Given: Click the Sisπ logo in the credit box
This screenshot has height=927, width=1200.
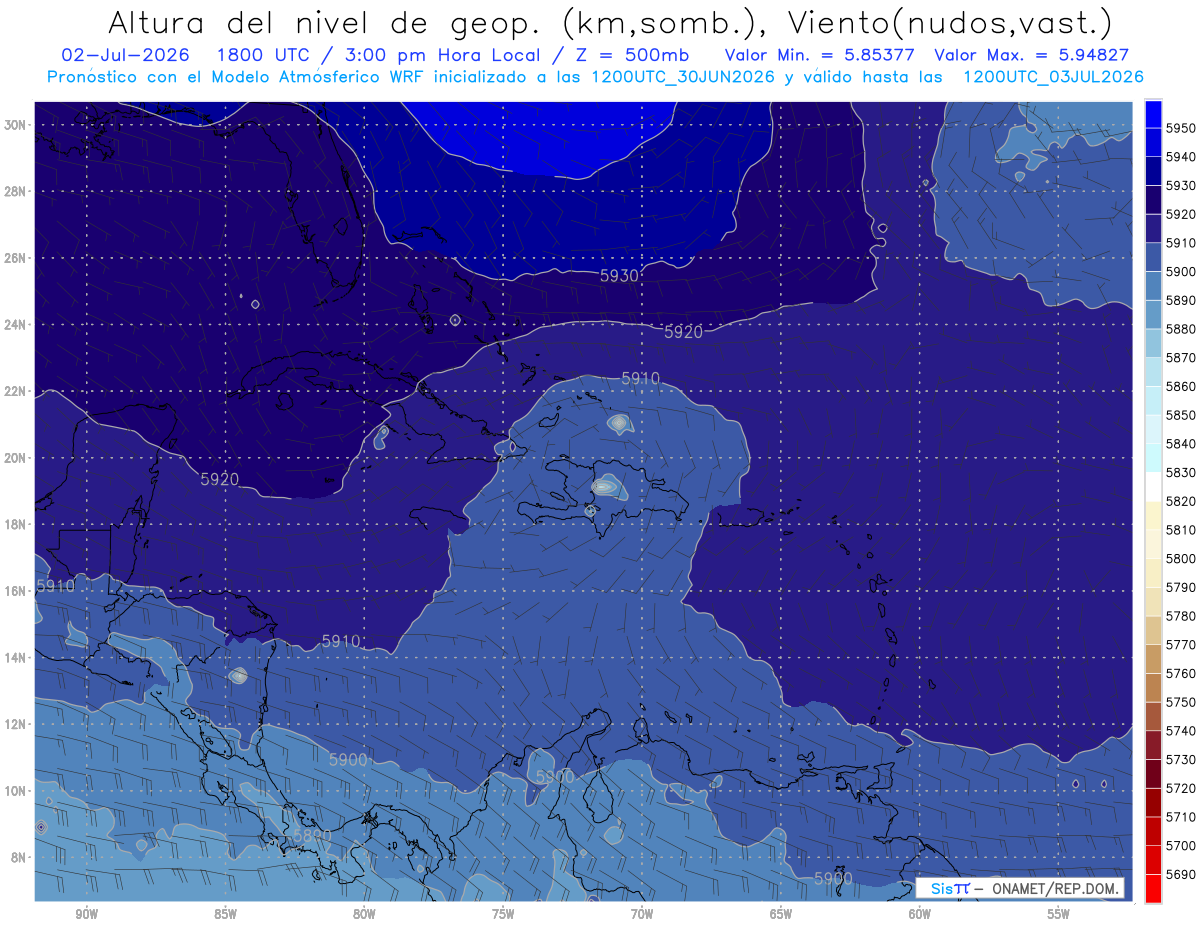Looking at the screenshot, I should pyautogui.click(x=949, y=888).
